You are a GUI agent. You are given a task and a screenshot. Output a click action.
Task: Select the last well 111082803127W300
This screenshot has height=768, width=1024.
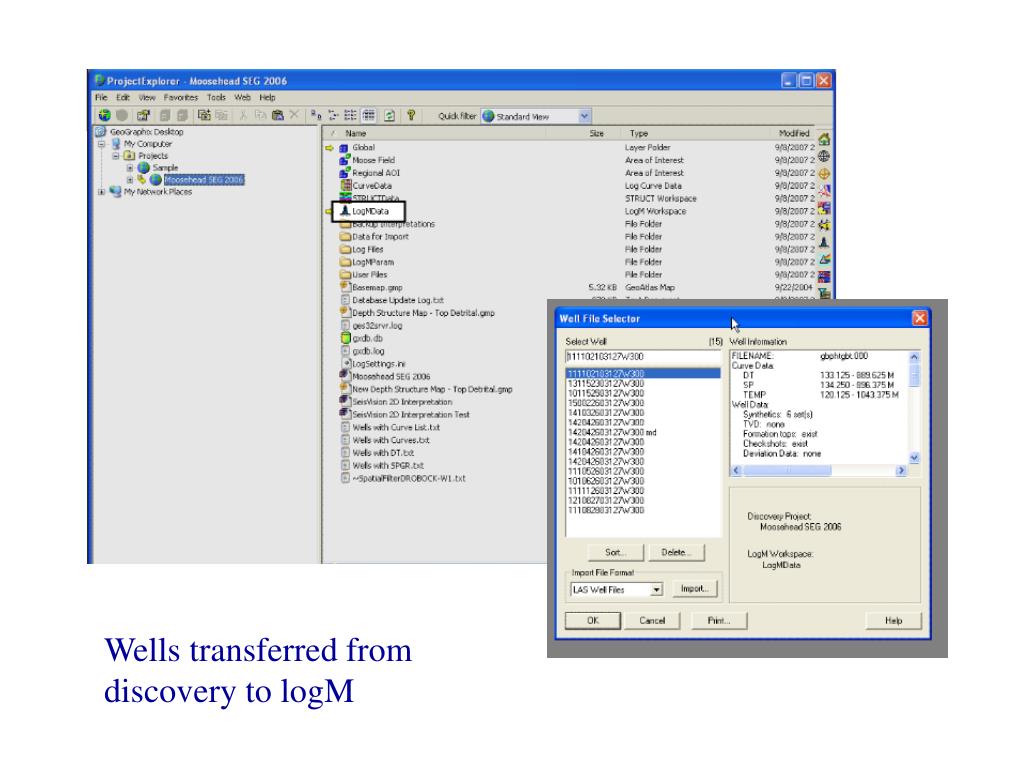(x=606, y=510)
